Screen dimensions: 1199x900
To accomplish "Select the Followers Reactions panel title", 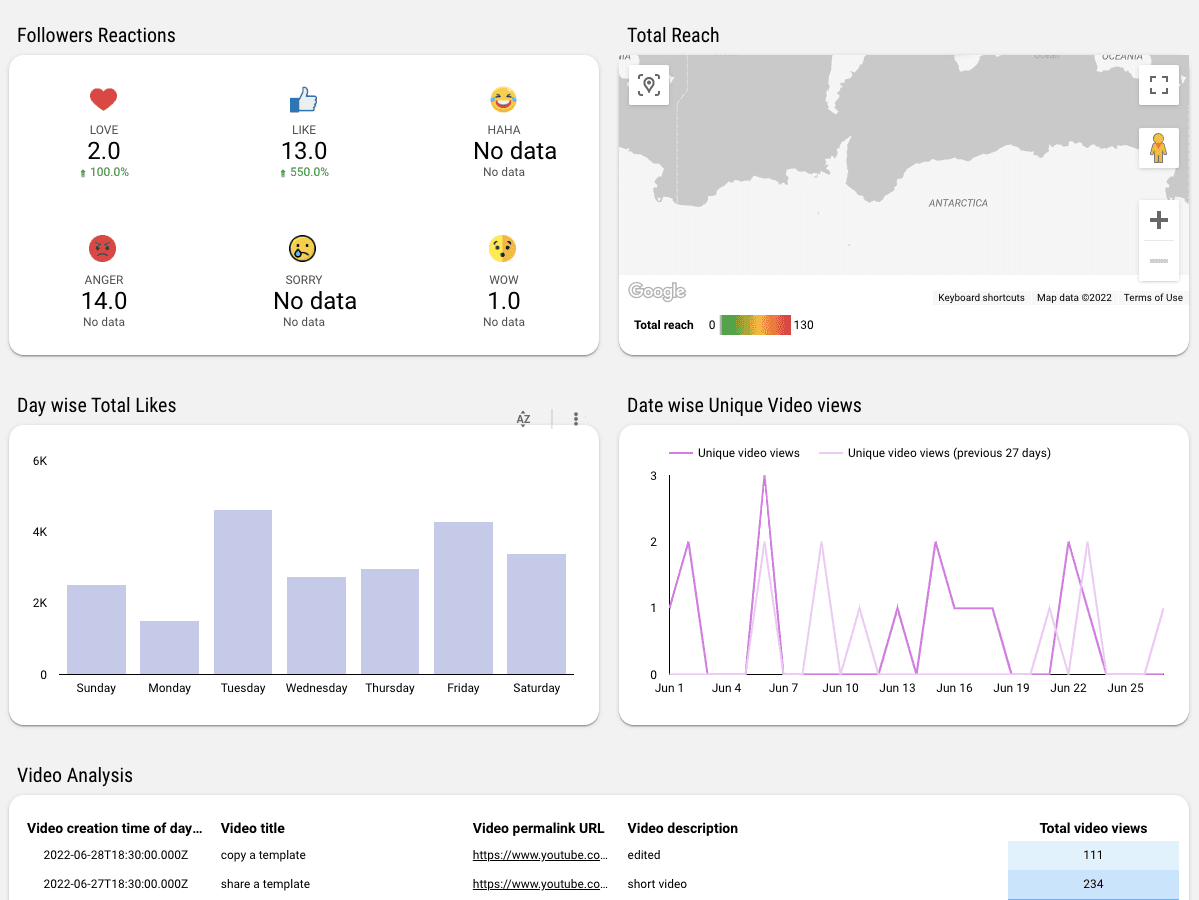I will (96, 35).
